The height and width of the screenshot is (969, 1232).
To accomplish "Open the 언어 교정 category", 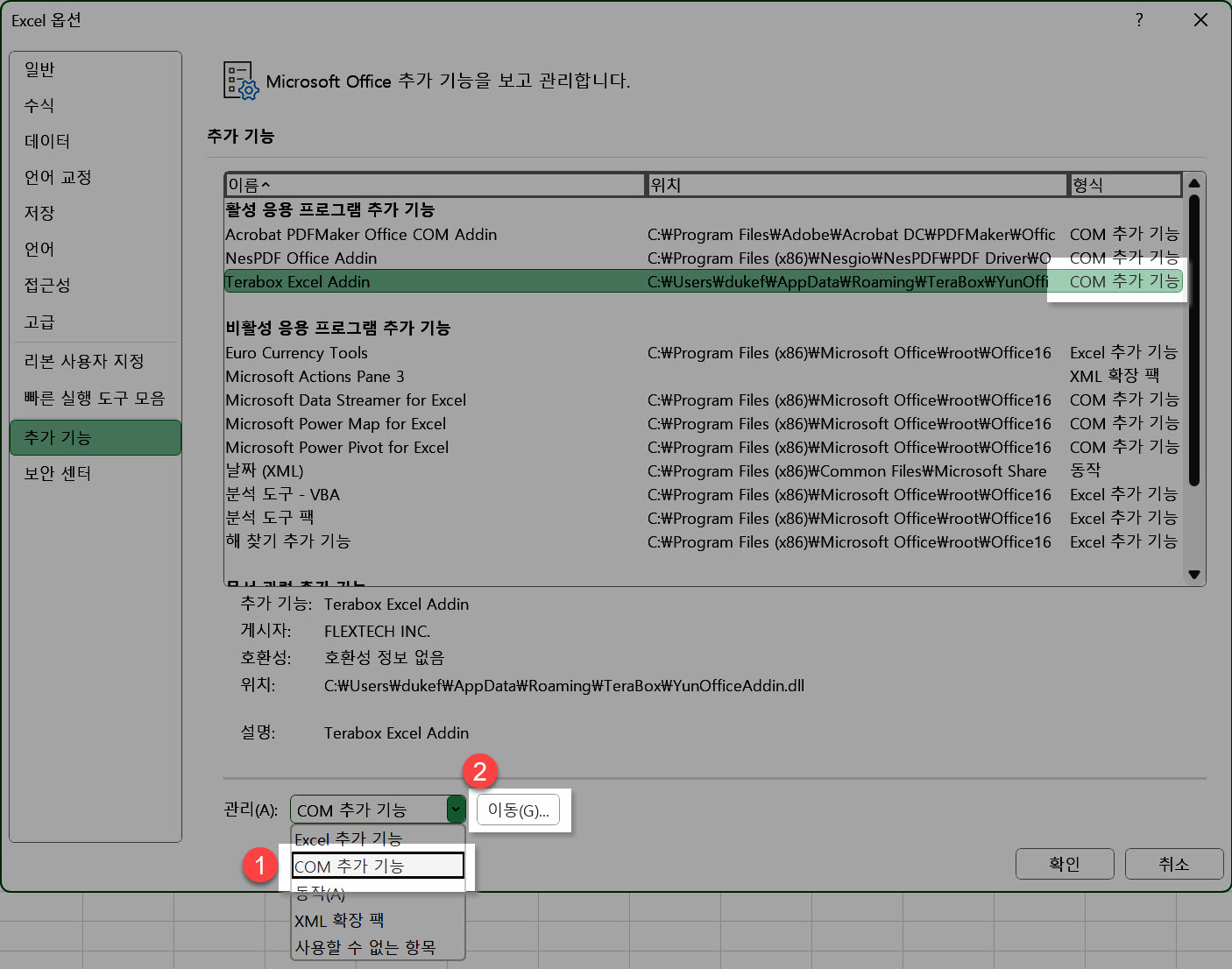I will [96, 177].
